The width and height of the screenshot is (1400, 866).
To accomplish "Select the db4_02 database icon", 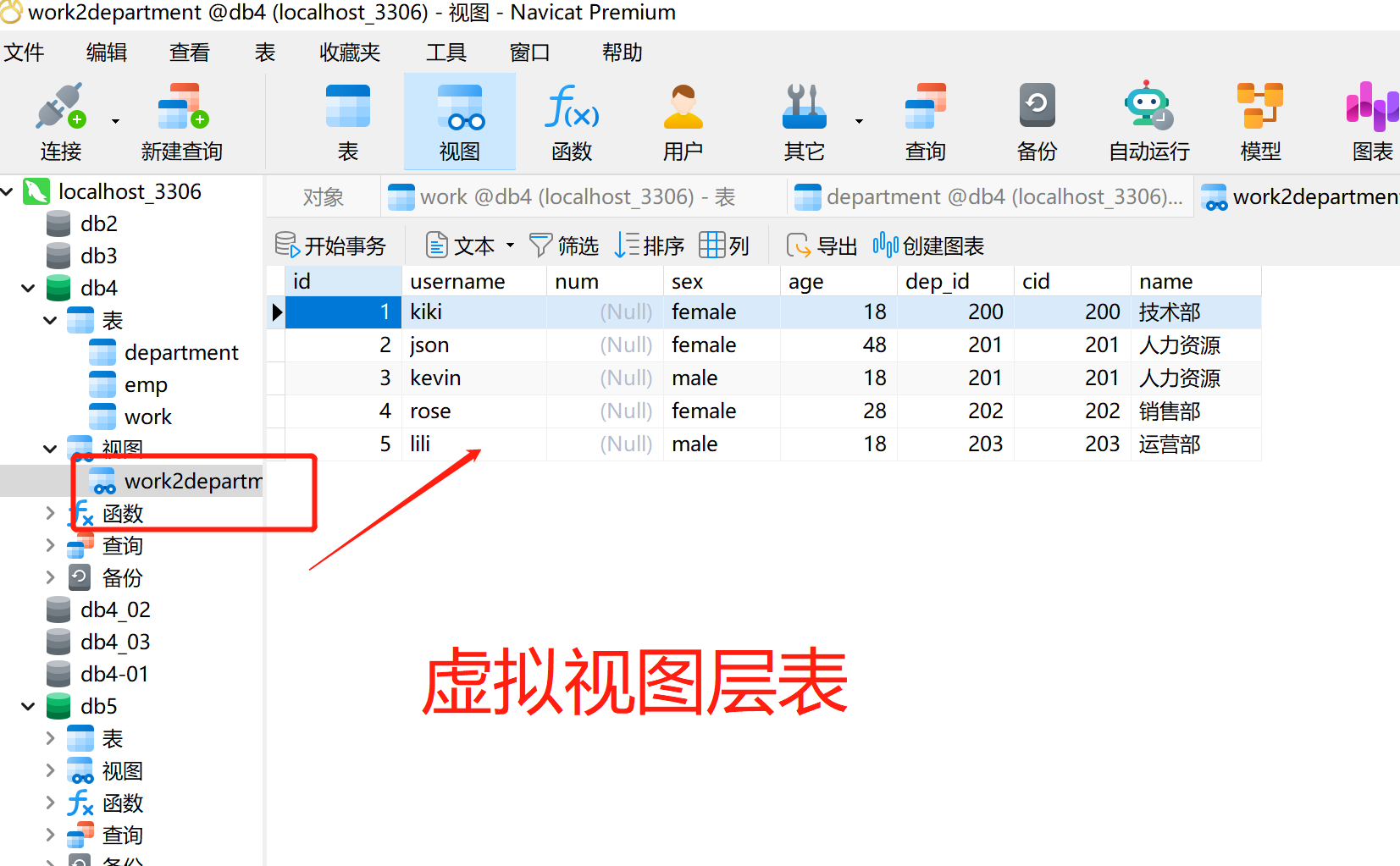I will tap(58, 610).
